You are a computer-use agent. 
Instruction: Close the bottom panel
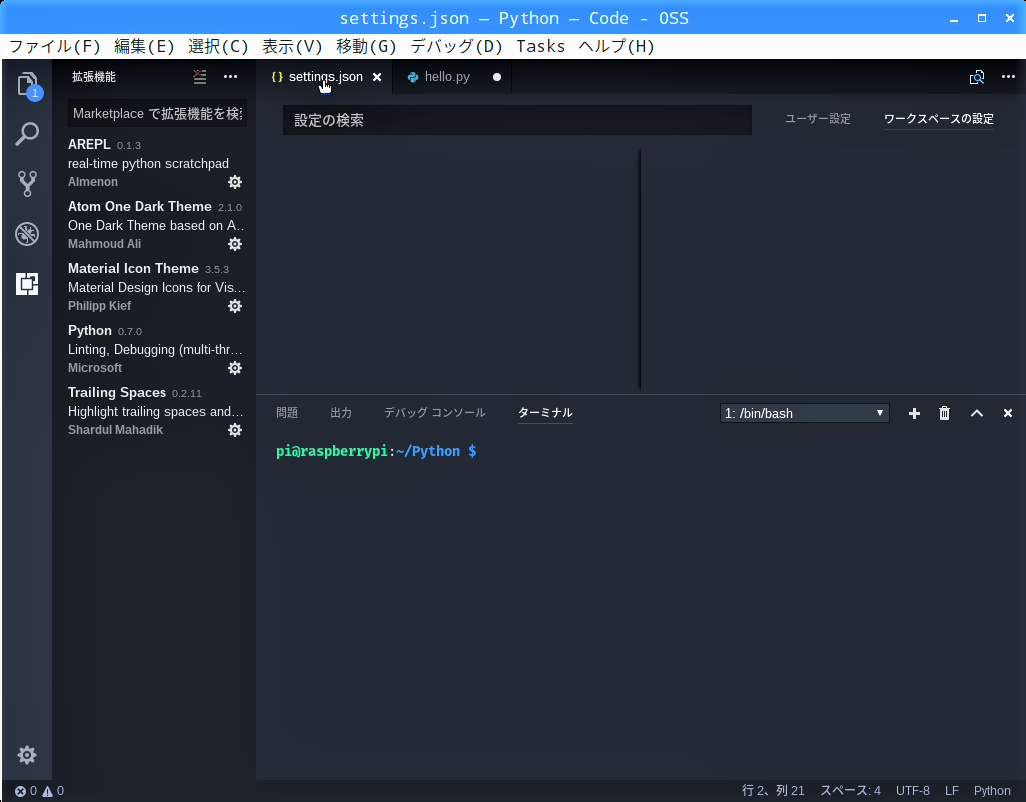[x=1008, y=413]
